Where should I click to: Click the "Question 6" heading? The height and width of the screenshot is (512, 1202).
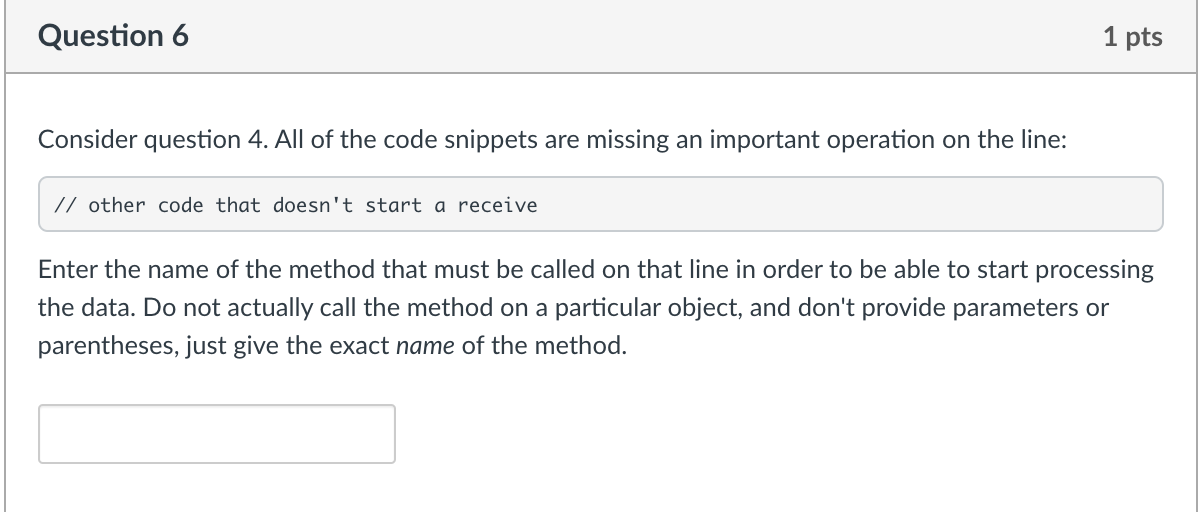[113, 37]
